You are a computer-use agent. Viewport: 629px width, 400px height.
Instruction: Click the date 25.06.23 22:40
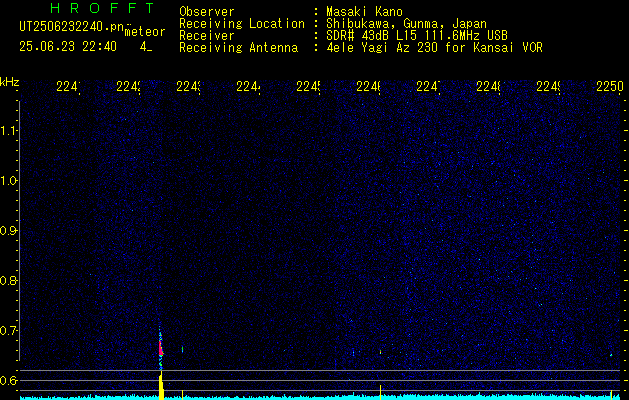pos(68,47)
